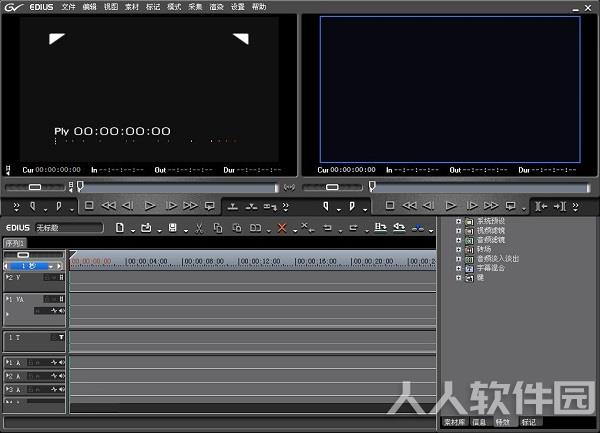Click the New Sequence icon in timeline toolbar
Viewport: 600px width, 433px height.
pos(119,228)
